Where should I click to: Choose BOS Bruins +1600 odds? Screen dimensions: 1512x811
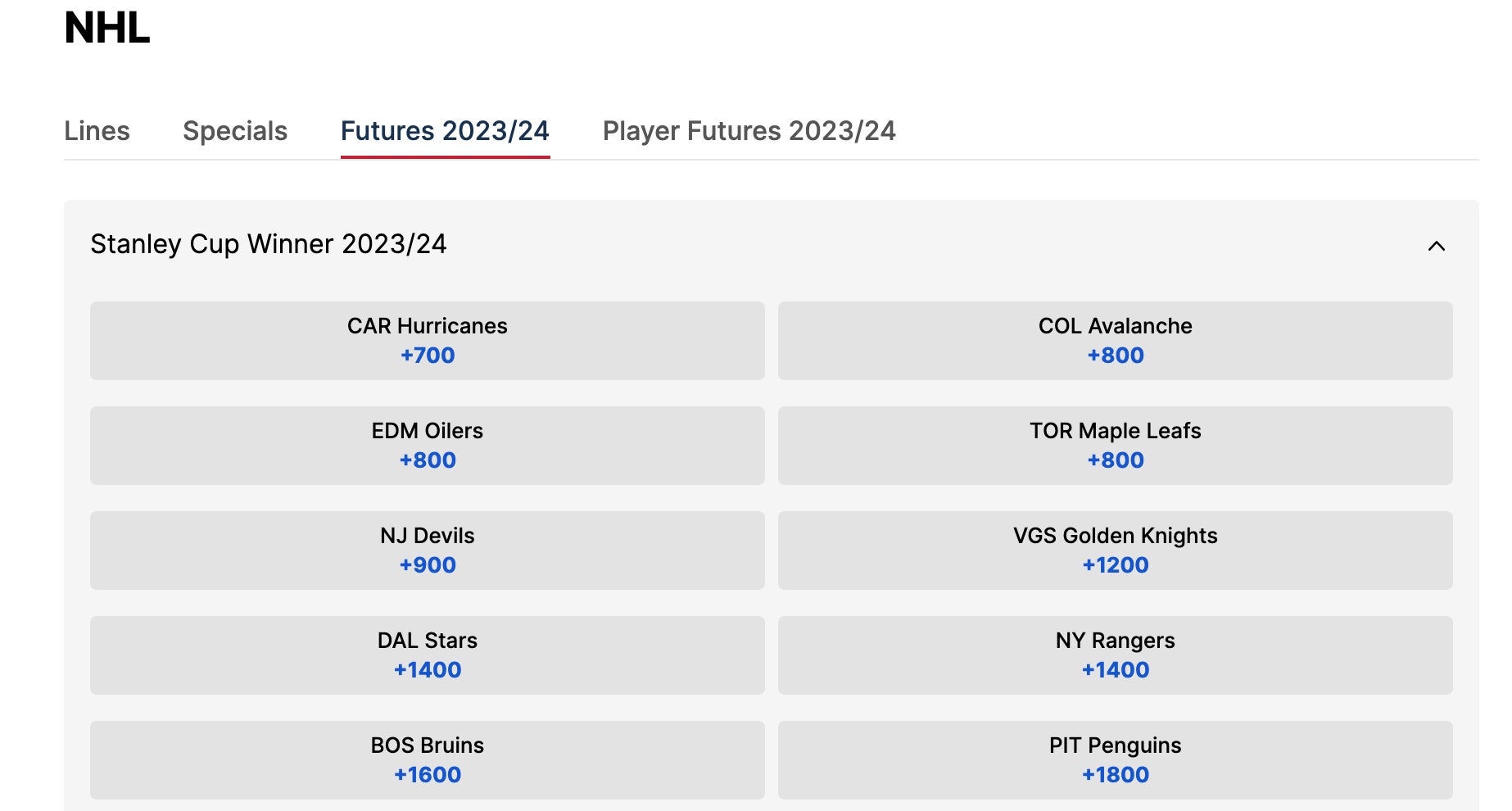[x=427, y=759]
